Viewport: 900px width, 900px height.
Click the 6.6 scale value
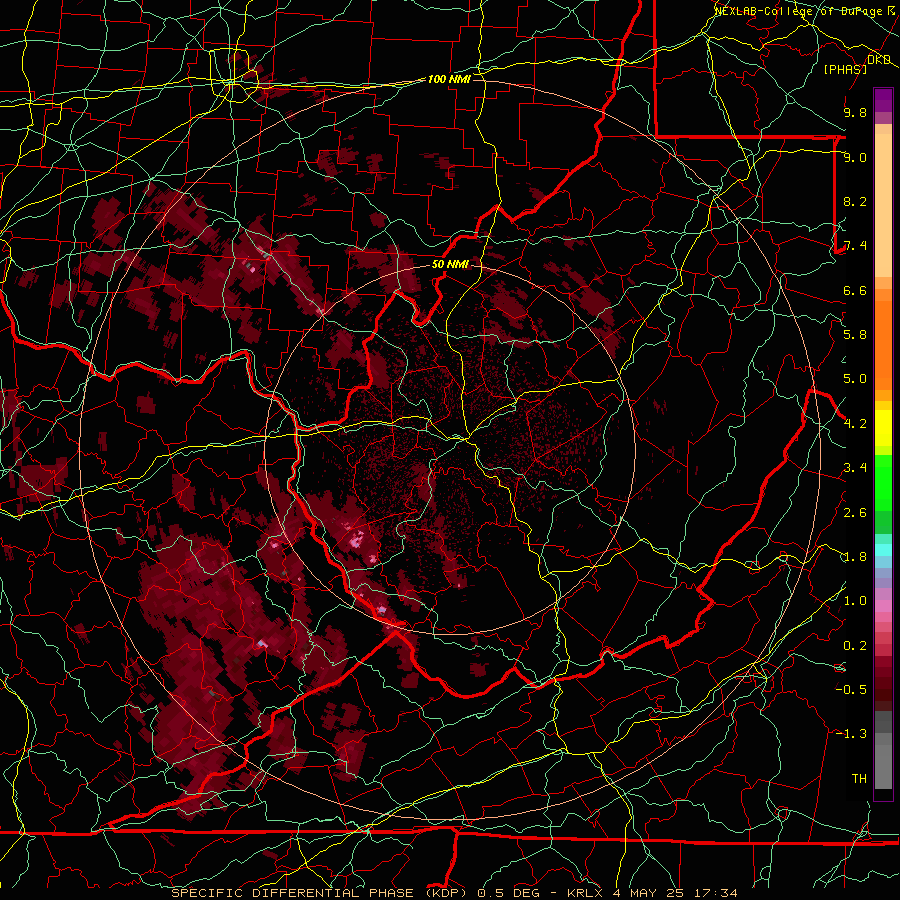pyautogui.click(x=855, y=290)
